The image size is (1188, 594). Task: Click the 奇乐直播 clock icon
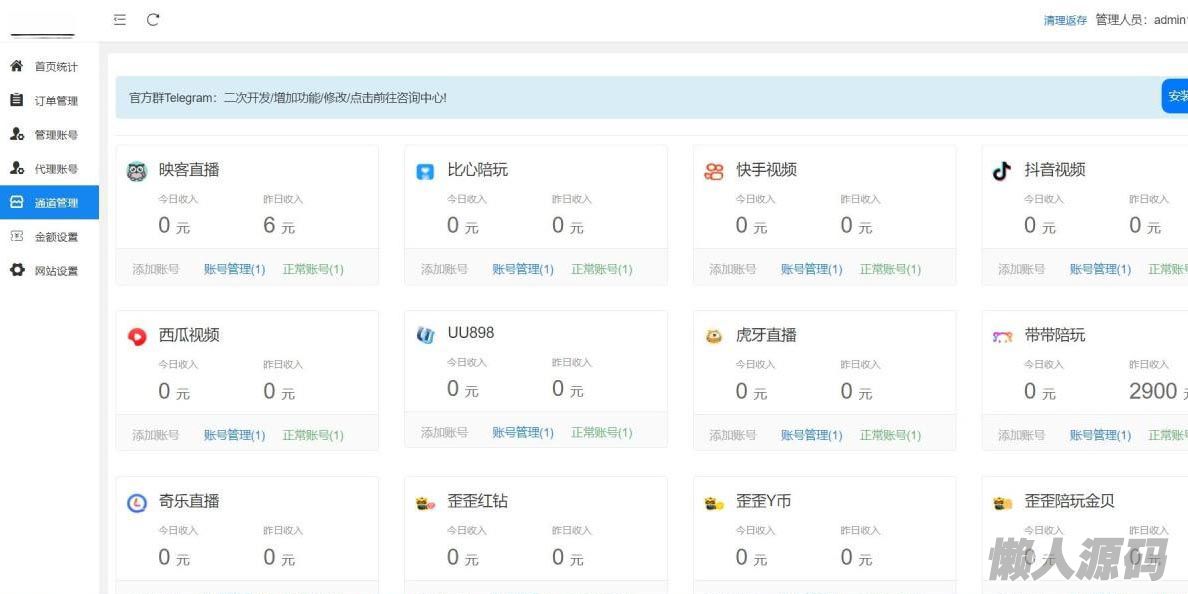137,503
